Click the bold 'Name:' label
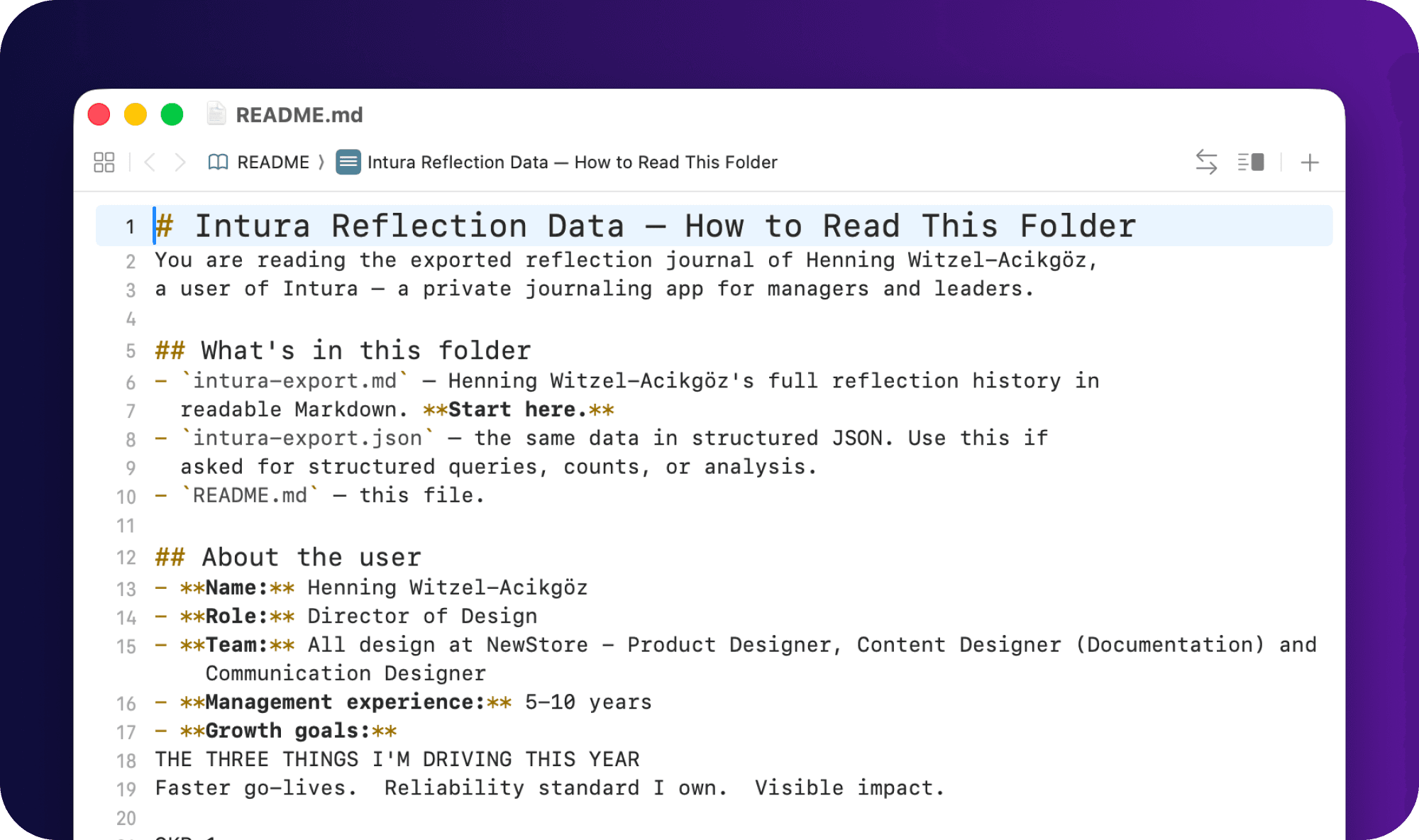 click(x=236, y=587)
